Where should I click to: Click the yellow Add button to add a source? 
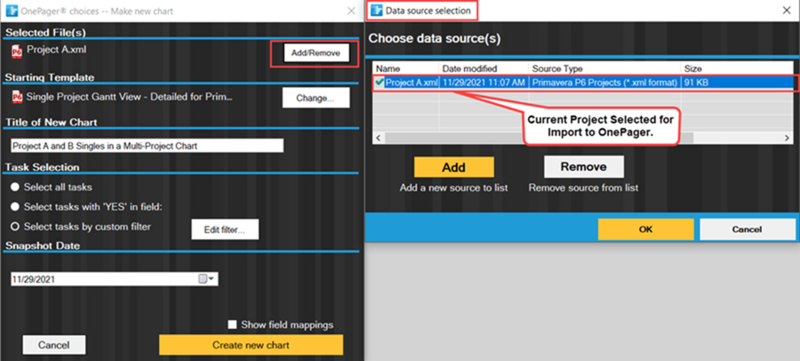point(454,167)
